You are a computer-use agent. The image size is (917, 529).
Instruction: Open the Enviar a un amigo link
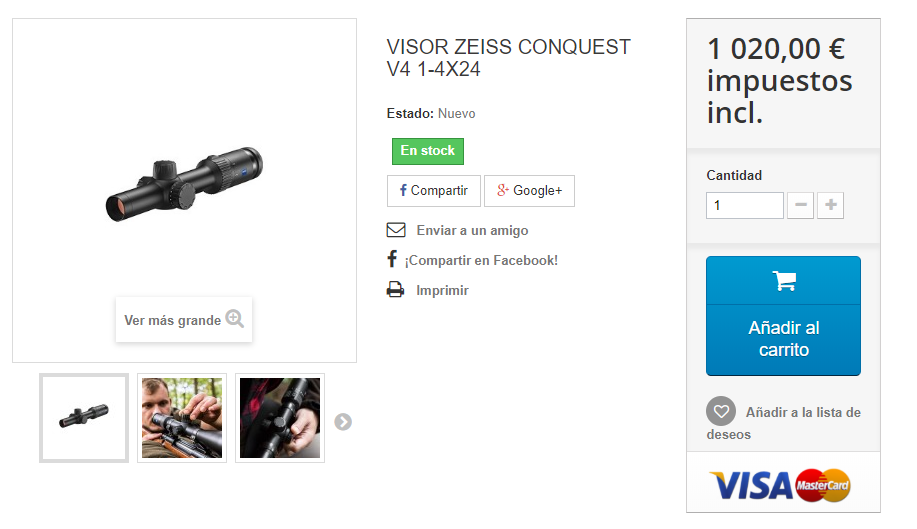(472, 230)
